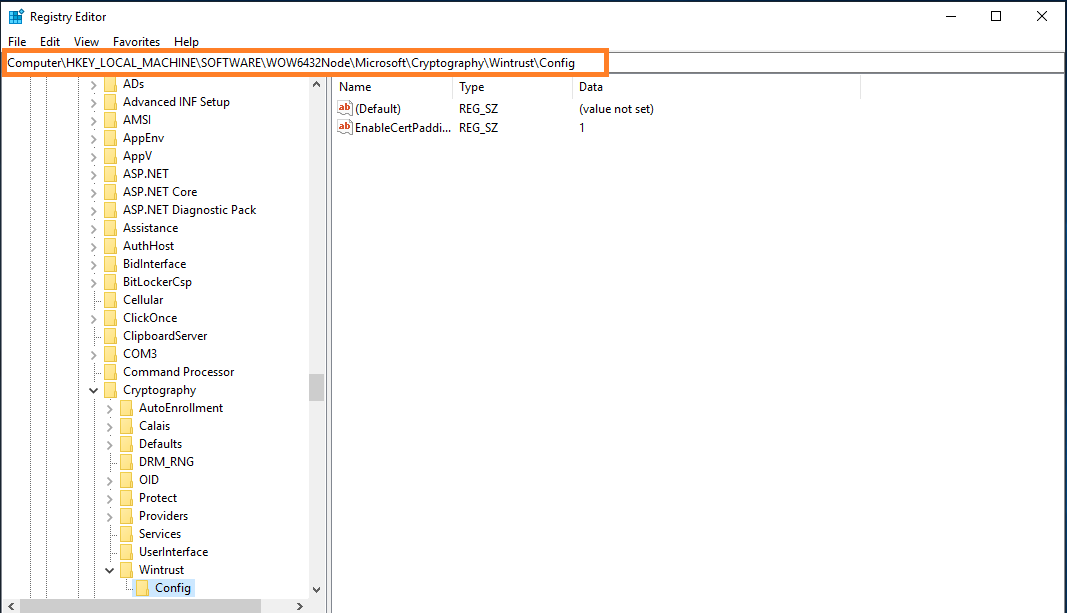Viewport: 1067px width, 613px height.
Task: Click the Config folder icon
Action: tap(142, 589)
